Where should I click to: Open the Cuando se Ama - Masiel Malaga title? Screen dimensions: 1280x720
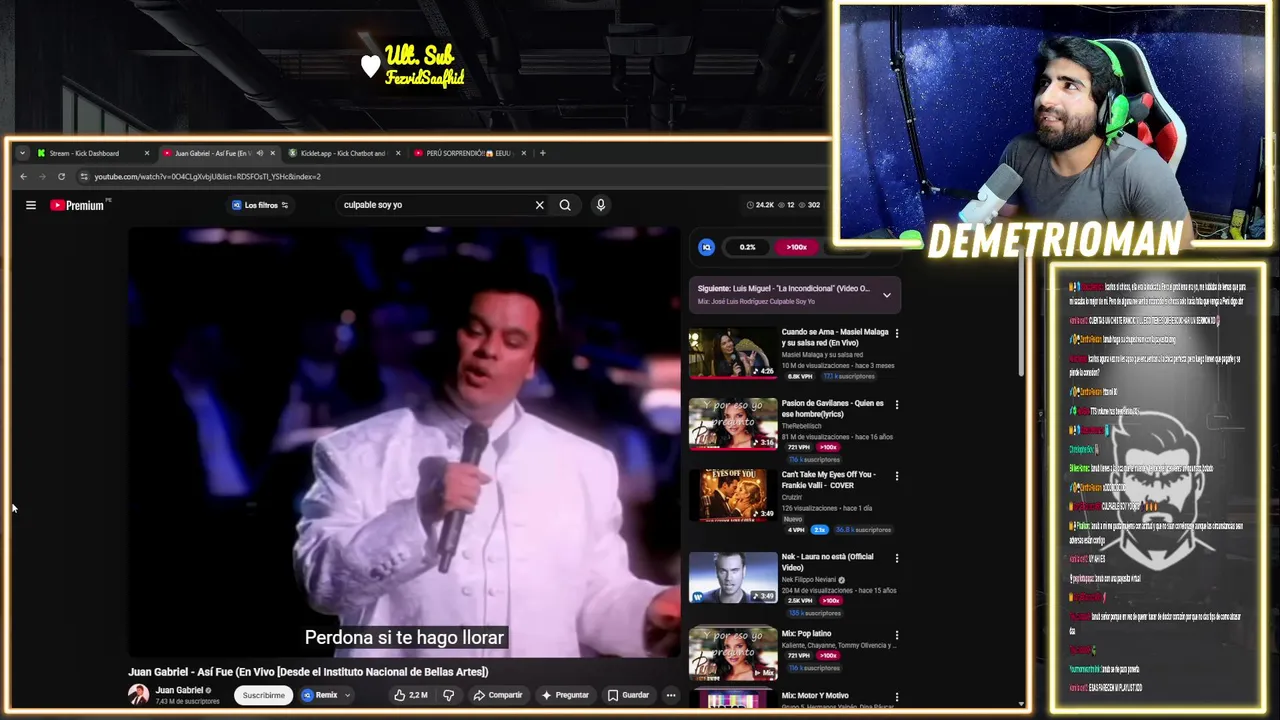(x=835, y=337)
